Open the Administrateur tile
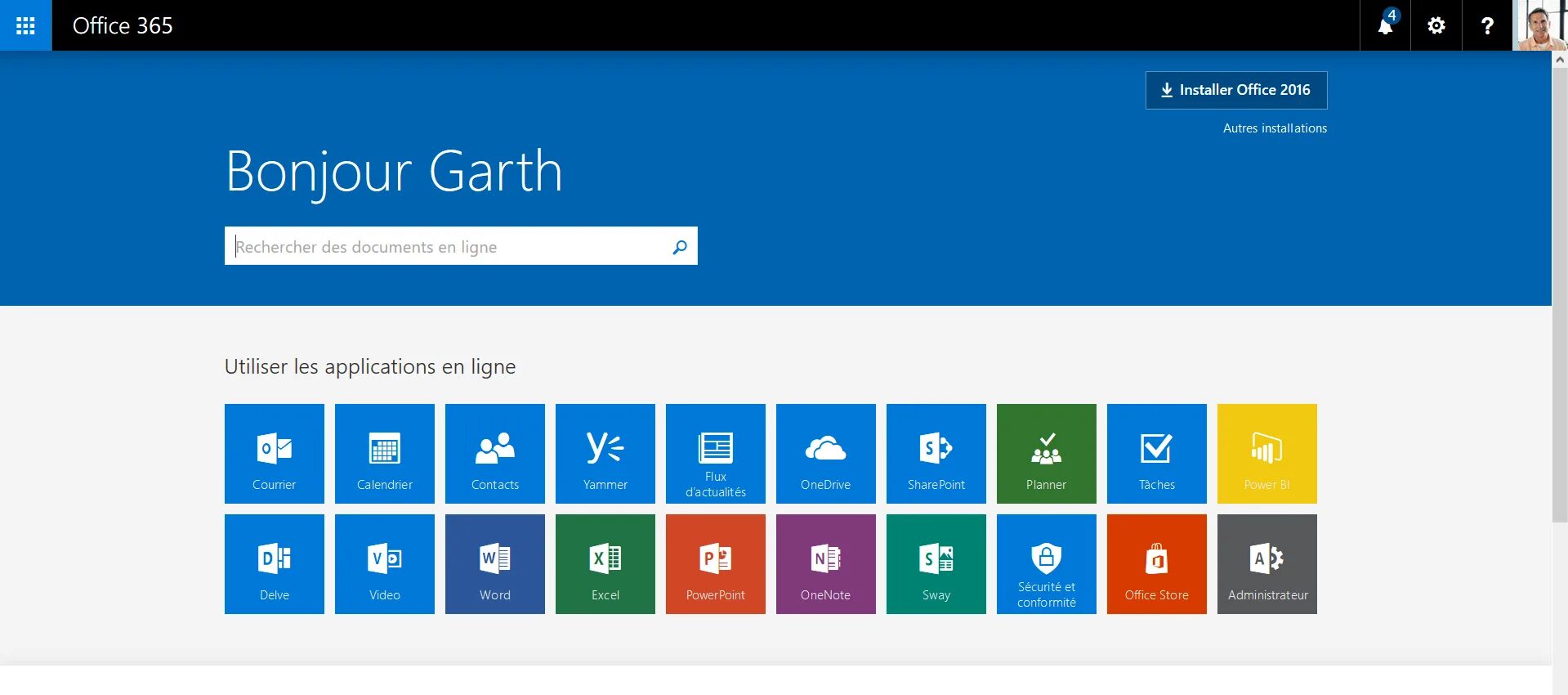The height and width of the screenshot is (695, 1568). (1267, 564)
